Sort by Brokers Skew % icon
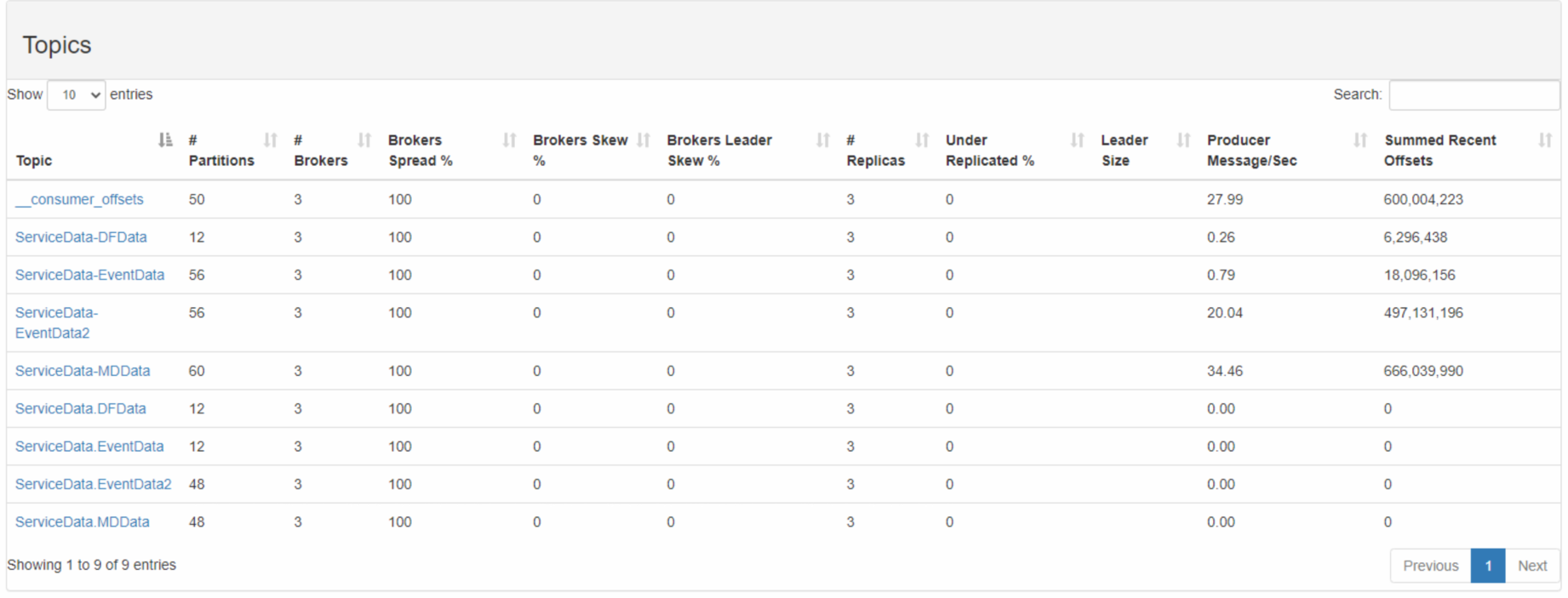Image resolution: width=1568 pixels, height=598 pixels. click(644, 140)
